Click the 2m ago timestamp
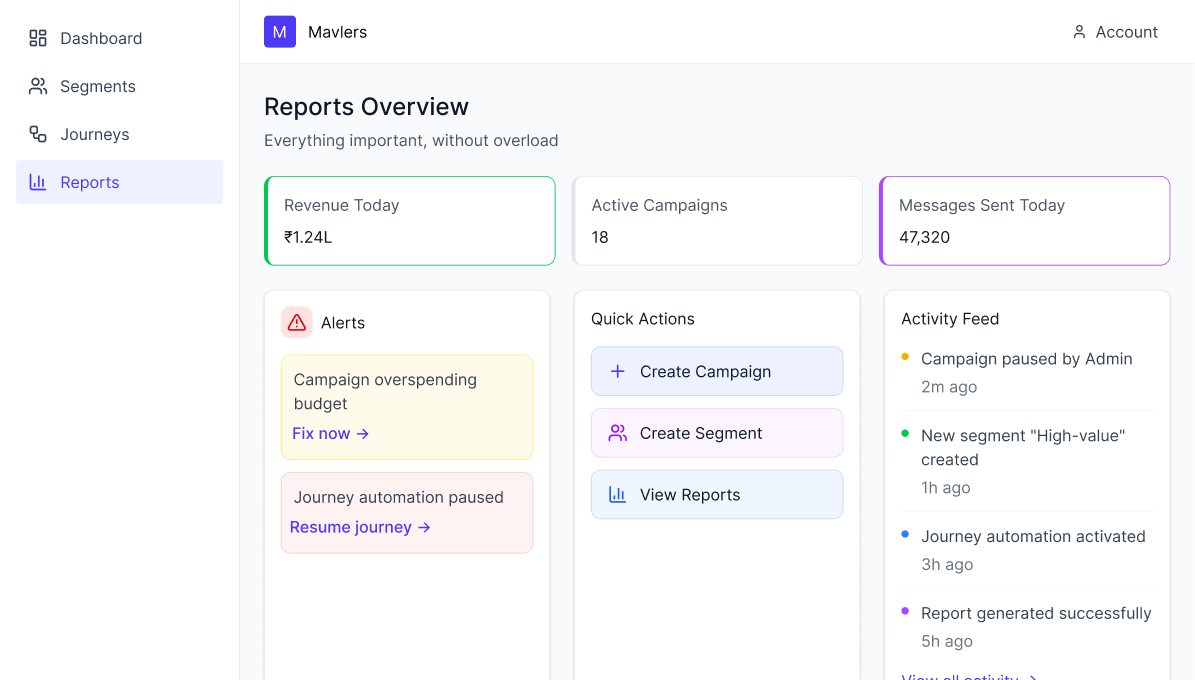 point(949,387)
